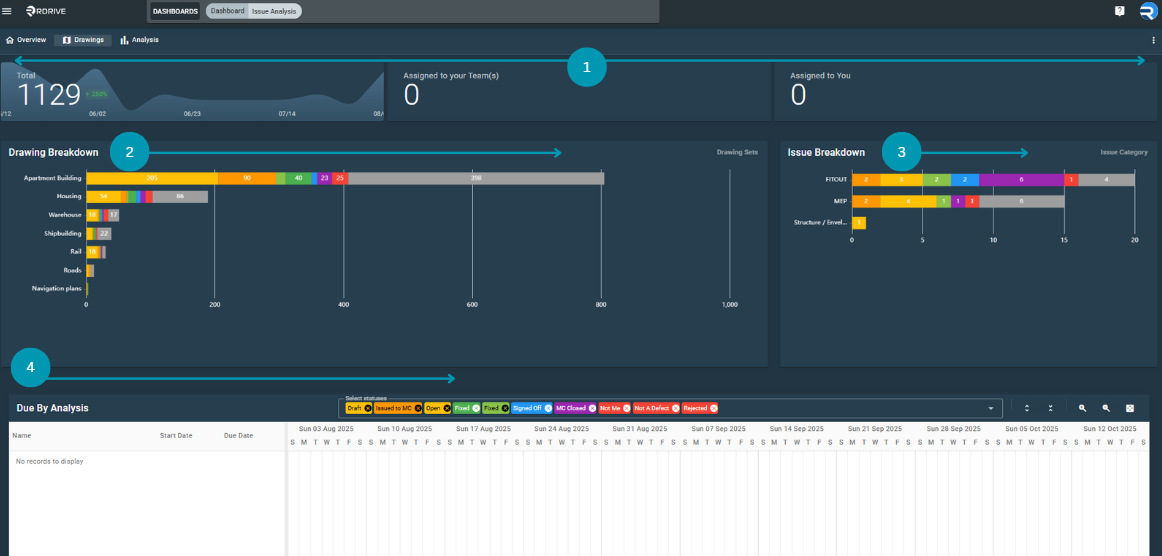Remove the Signed Off status chip
The width and height of the screenshot is (1162, 556).
pos(548,408)
